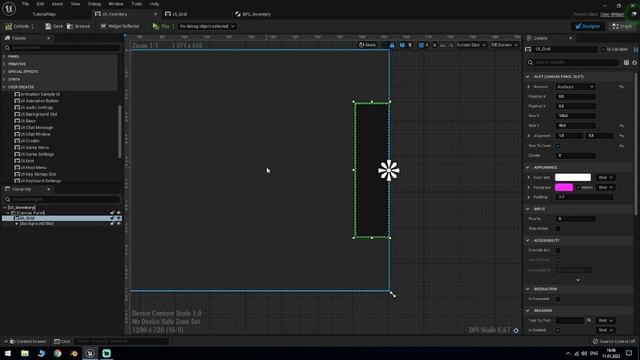Switch to BPC_Inventory tab
Viewport: 640px width, 360px height.
pyautogui.click(x=253, y=14)
